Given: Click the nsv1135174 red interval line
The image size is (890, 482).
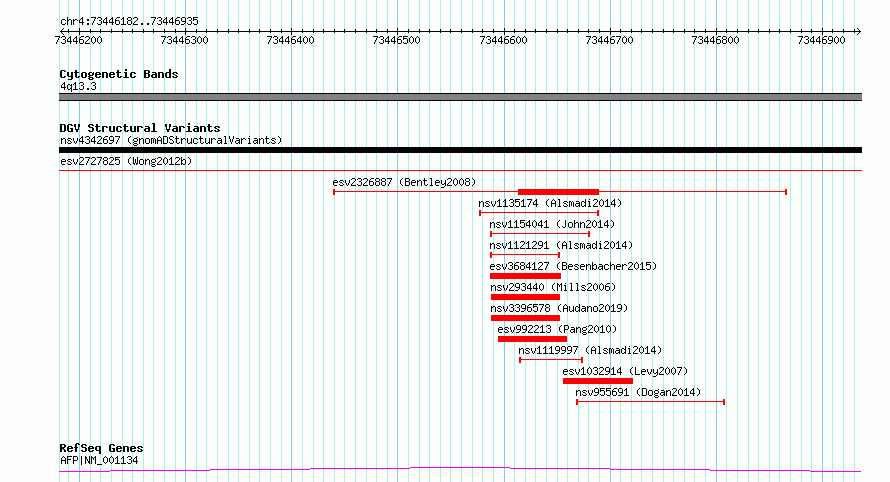Looking at the screenshot, I should click(539, 213).
